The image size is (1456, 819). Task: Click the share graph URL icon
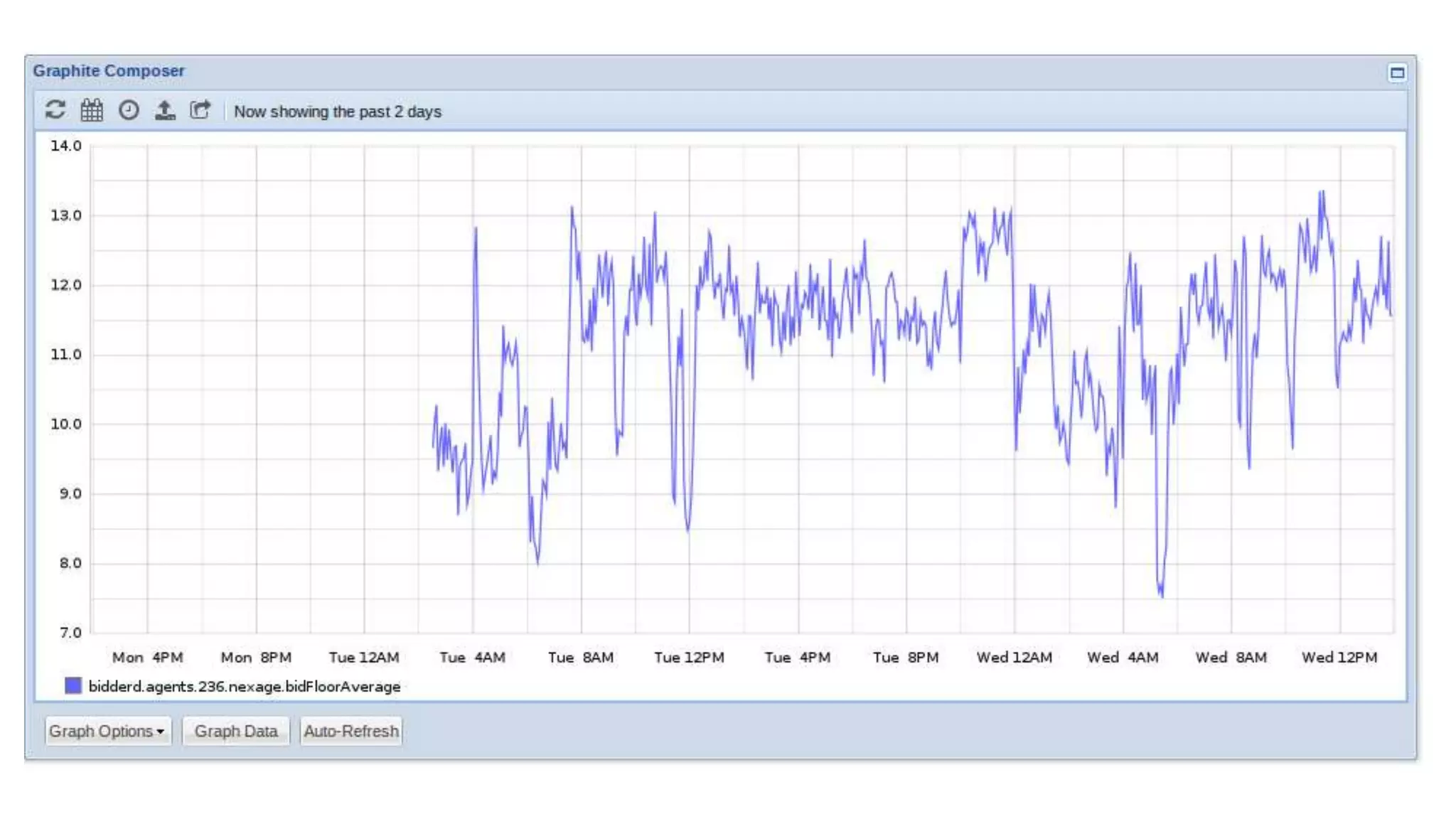point(200,110)
